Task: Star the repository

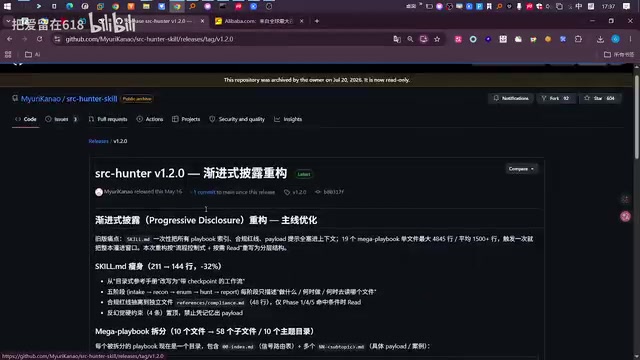Action: point(600,98)
